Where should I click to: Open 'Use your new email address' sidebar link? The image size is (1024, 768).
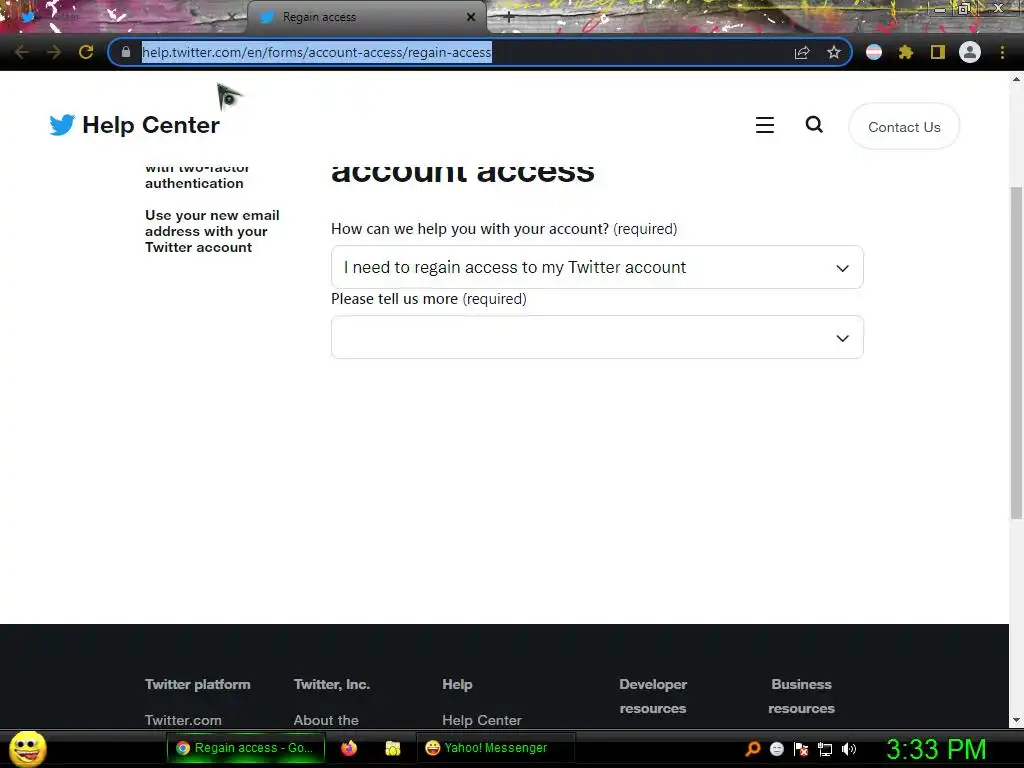click(212, 231)
